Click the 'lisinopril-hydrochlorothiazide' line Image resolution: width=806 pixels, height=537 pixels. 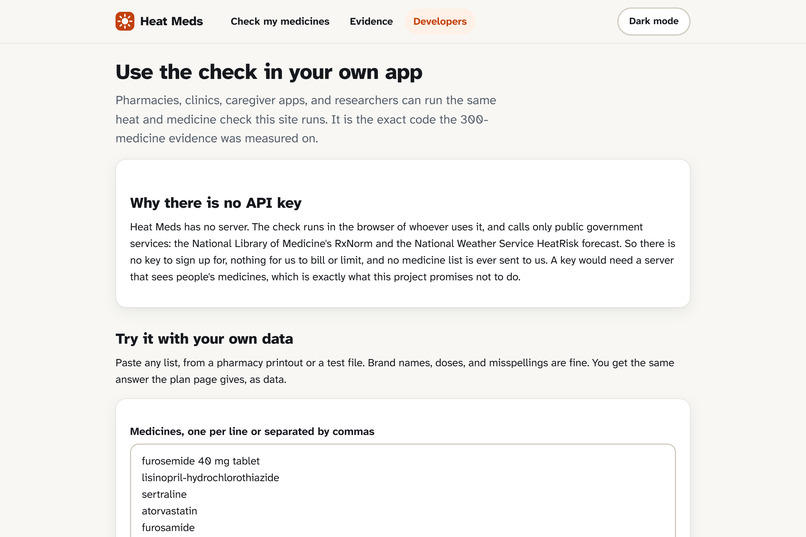click(210, 477)
